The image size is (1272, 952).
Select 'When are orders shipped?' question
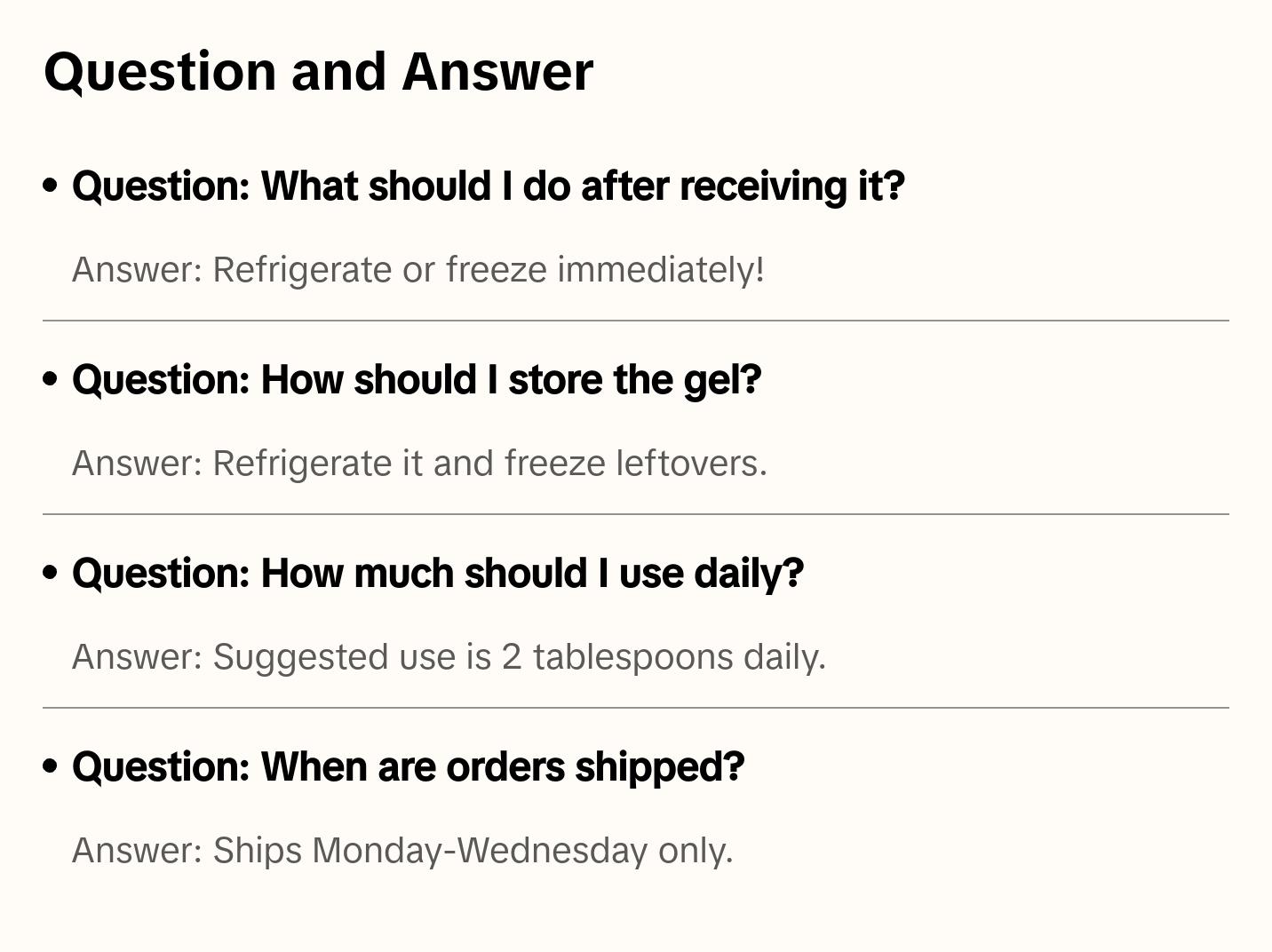pos(408,767)
